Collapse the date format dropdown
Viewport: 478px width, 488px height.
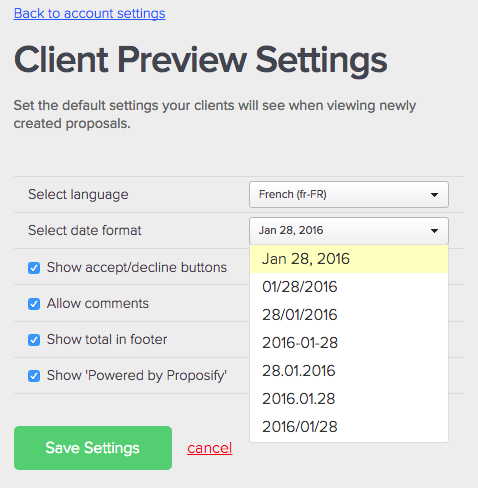point(349,231)
